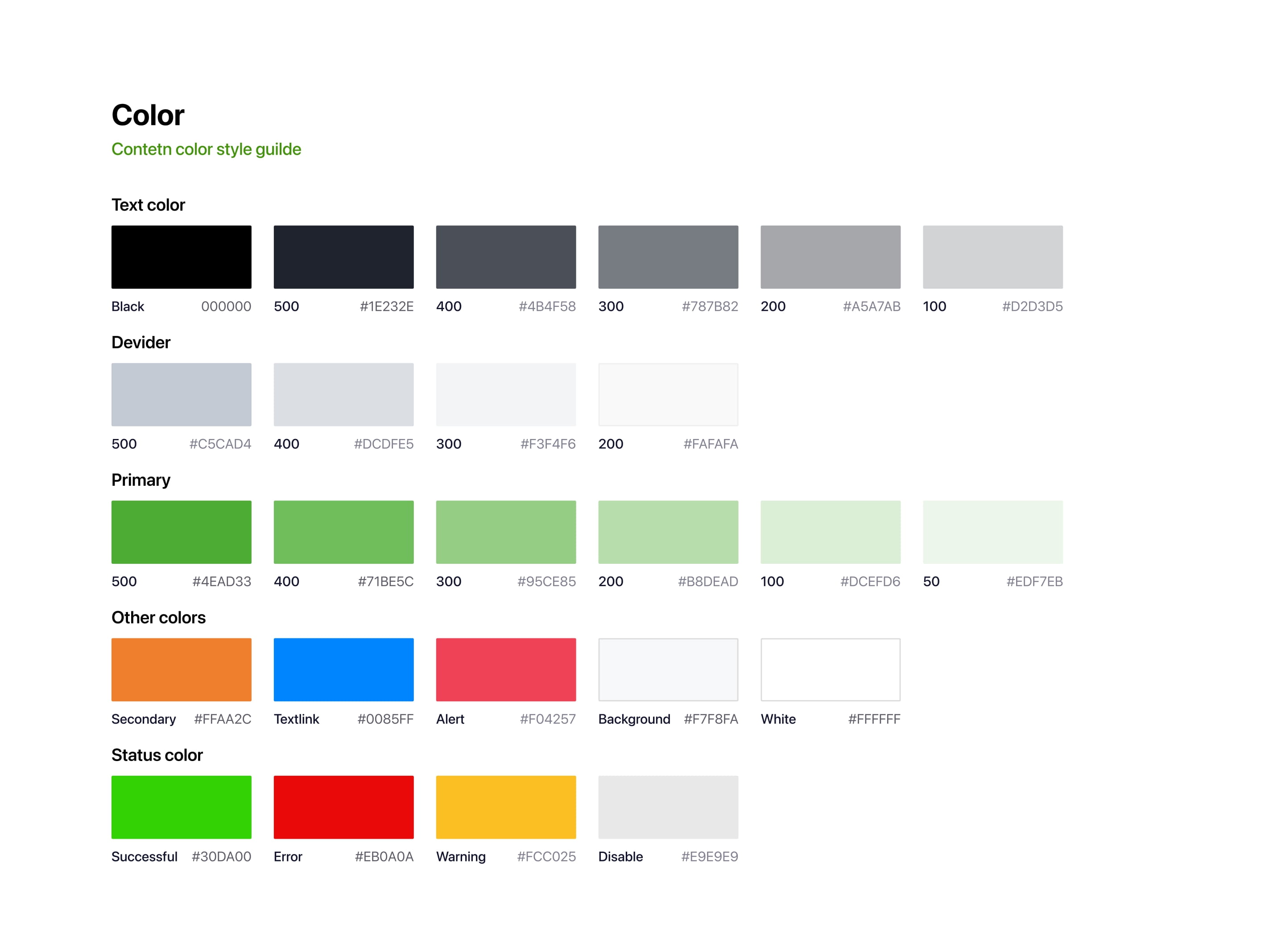Click the hex value #D2D3D5
Viewport: 1269px width, 952px height.
pos(1033,306)
